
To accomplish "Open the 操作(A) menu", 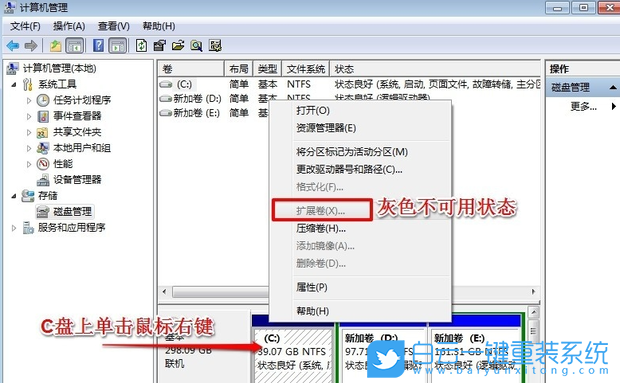I will [69, 26].
